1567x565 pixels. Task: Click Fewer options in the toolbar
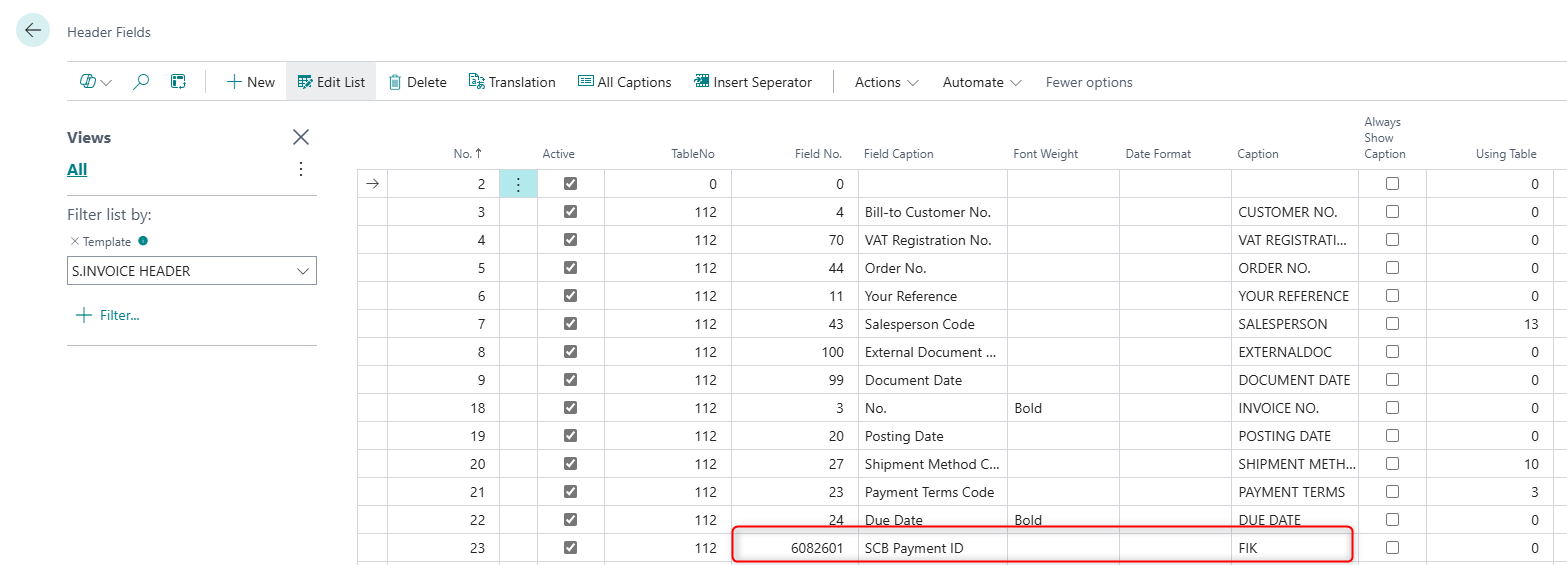point(1089,82)
